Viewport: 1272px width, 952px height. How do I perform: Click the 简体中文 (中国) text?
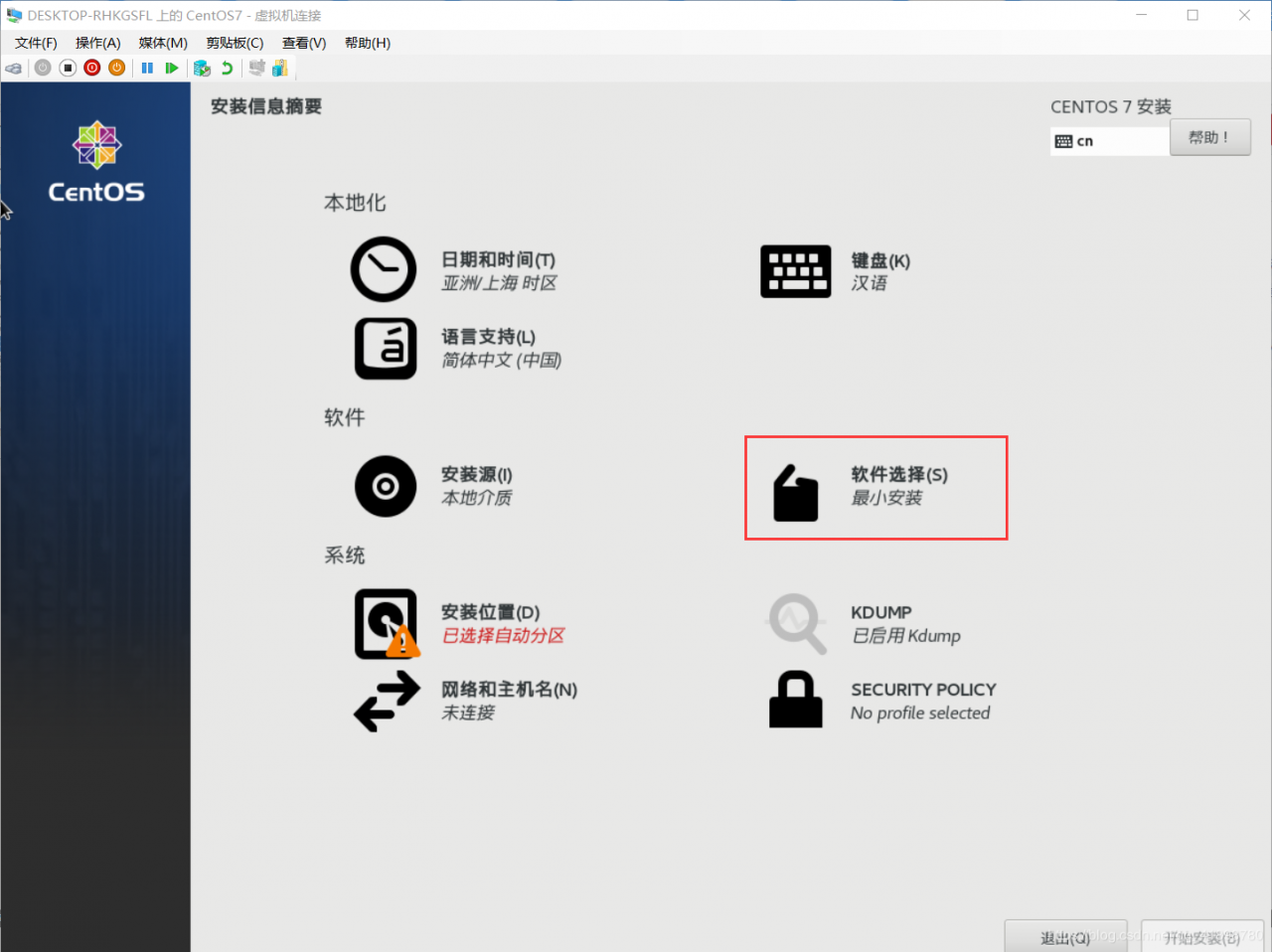(x=502, y=360)
